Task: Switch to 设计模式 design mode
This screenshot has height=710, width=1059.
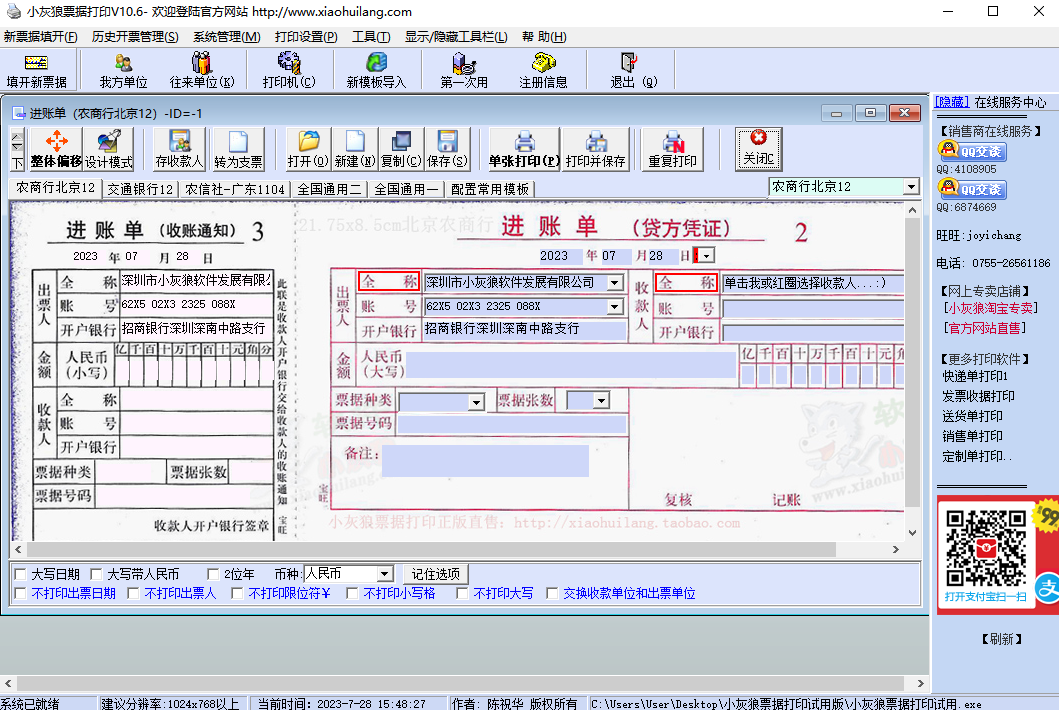Action: [x=108, y=149]
